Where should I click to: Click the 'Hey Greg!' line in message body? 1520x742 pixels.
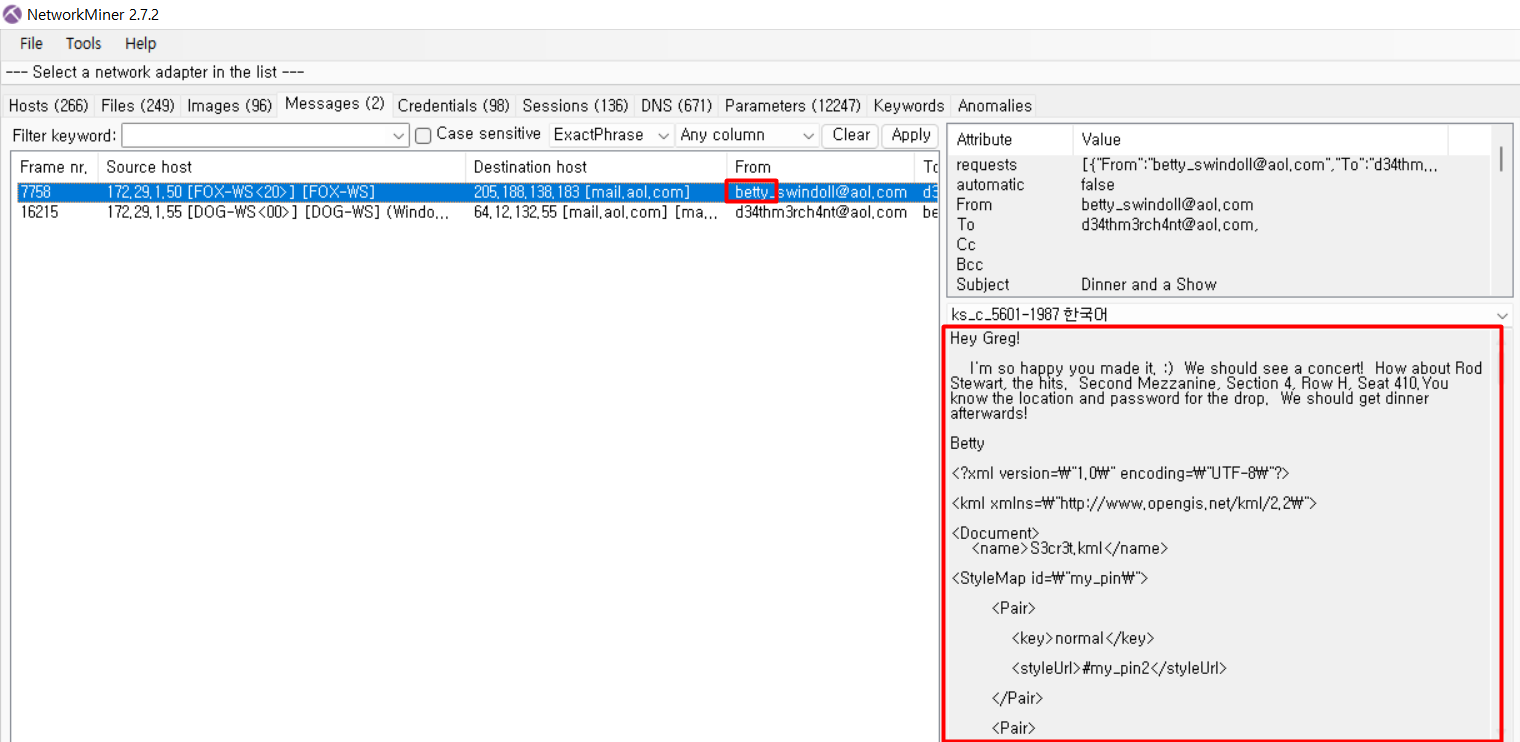[985, 339]
